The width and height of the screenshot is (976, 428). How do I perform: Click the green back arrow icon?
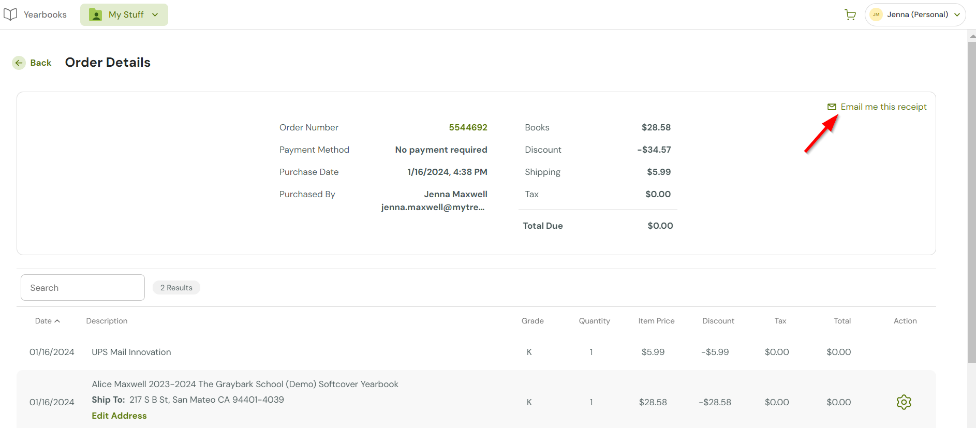[x=19, y=63]
